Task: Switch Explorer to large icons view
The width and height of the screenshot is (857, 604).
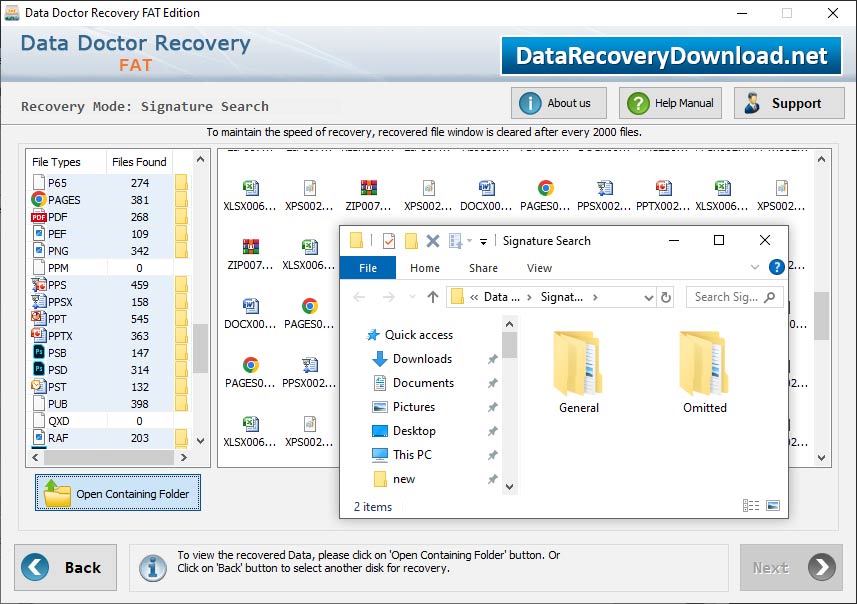Action: click(773, 506)
